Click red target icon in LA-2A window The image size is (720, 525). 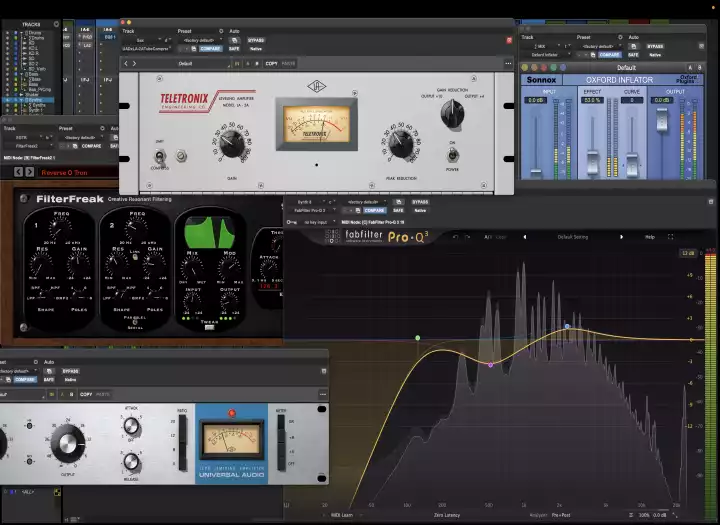[509, 40]
